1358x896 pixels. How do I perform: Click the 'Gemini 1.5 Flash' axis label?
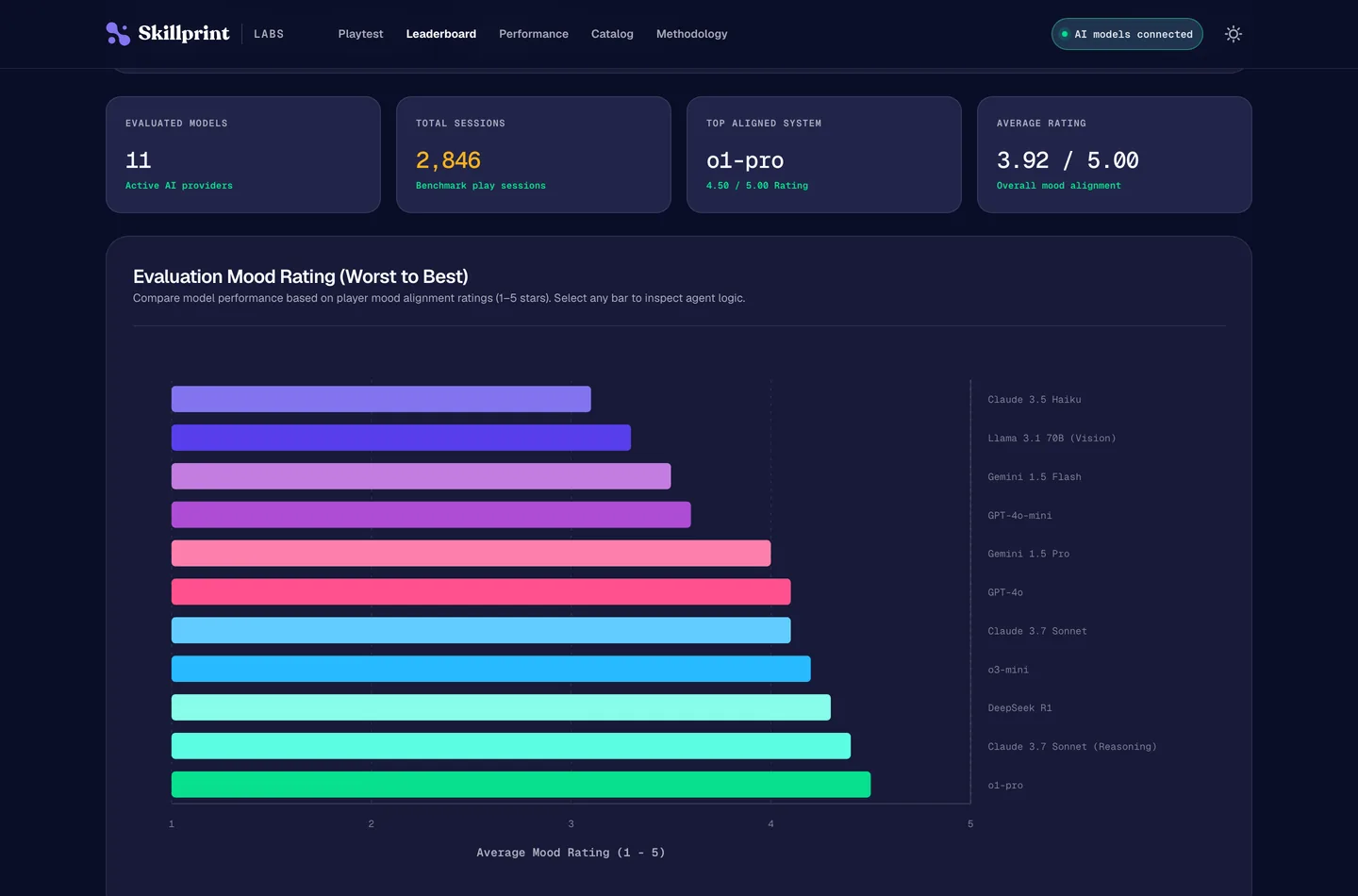pos(1035,477)
